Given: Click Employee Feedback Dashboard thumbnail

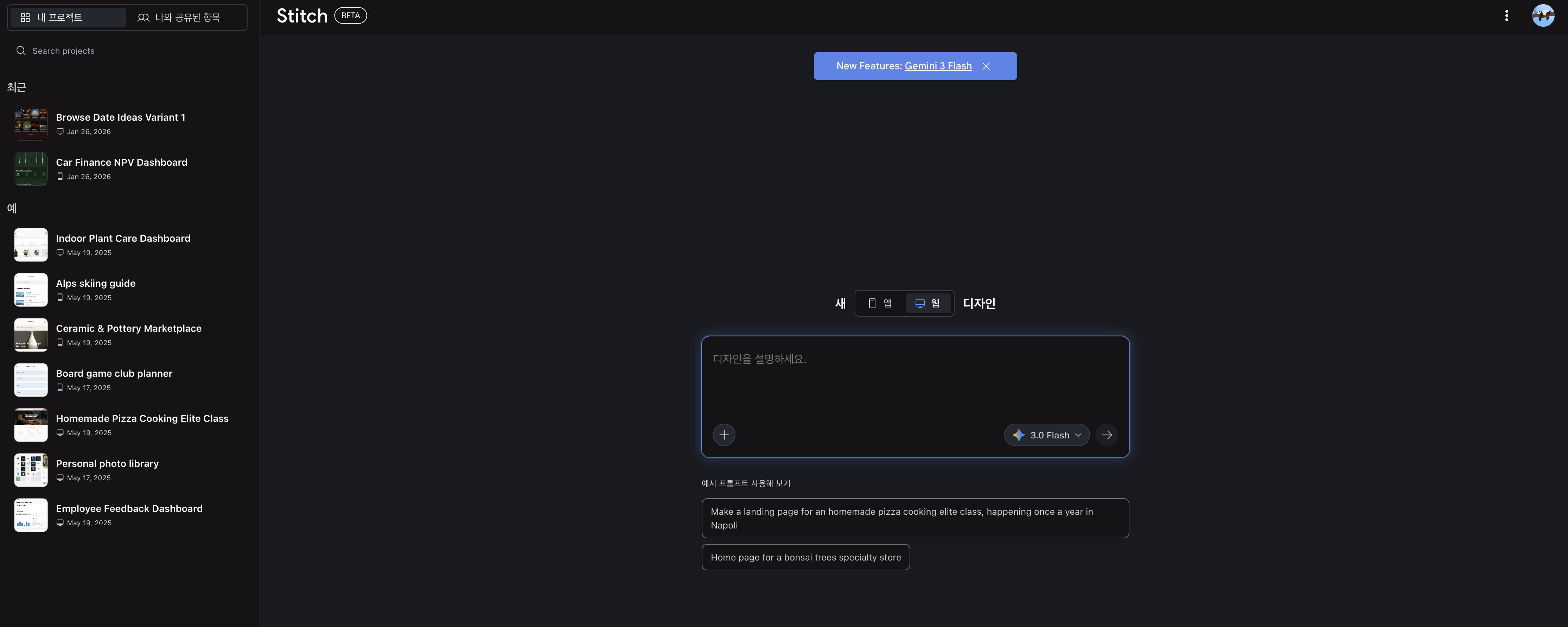Looking at the screenshot, I should click(31, 515).
